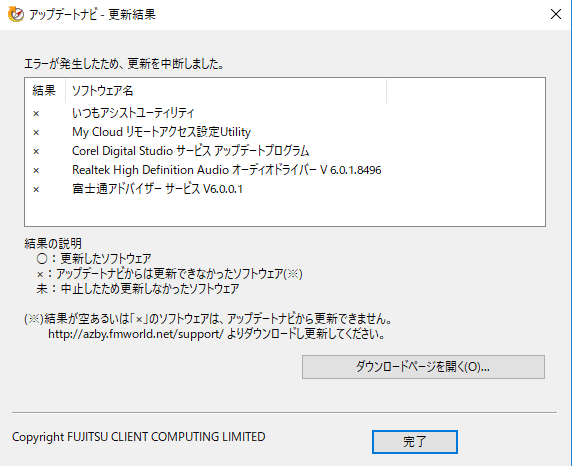Click the 結果の説明 heading text
Image resolution: width=572 pixels, height=466 pixels.
53,243
